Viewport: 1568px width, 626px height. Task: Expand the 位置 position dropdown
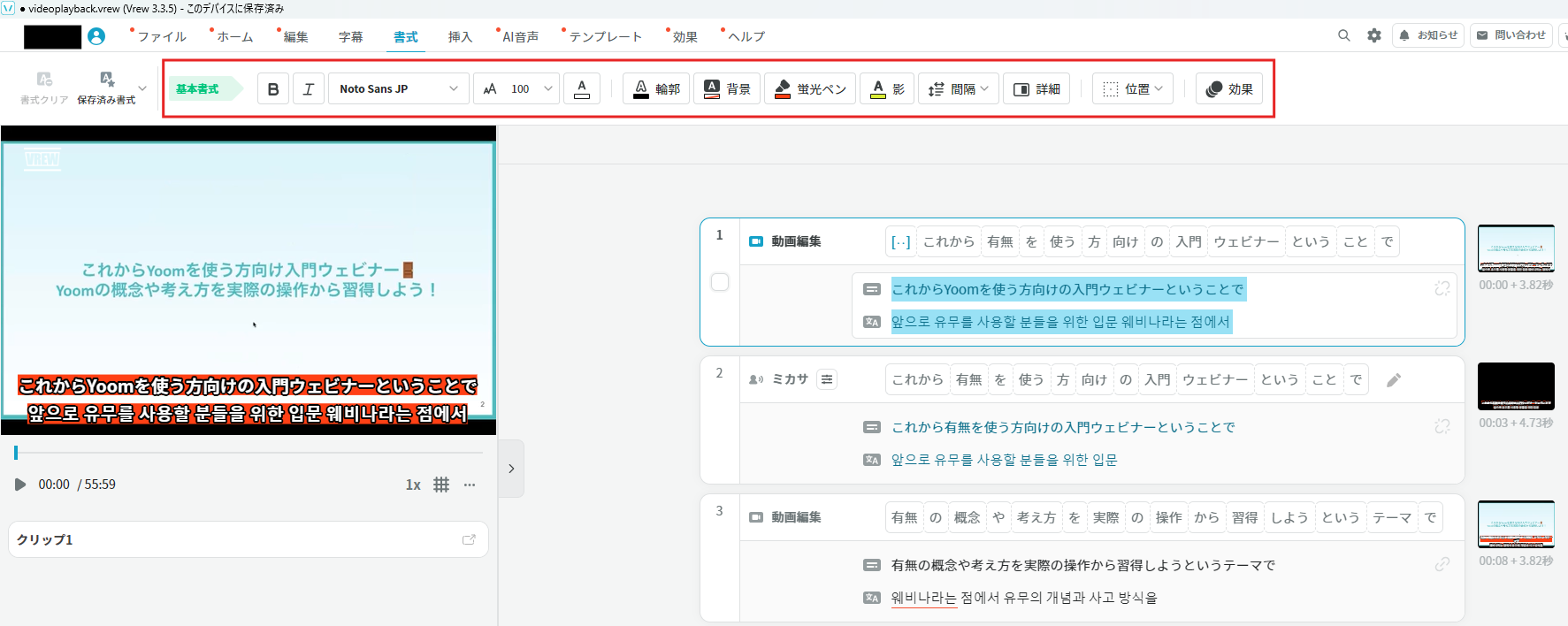coord(1133,89)
